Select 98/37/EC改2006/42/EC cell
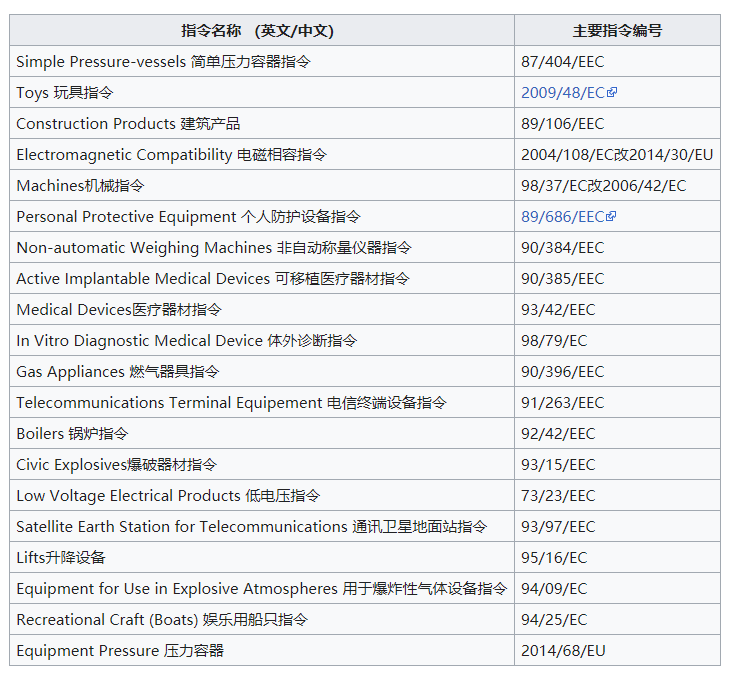 pyautogui.click(x=617, y=185)
